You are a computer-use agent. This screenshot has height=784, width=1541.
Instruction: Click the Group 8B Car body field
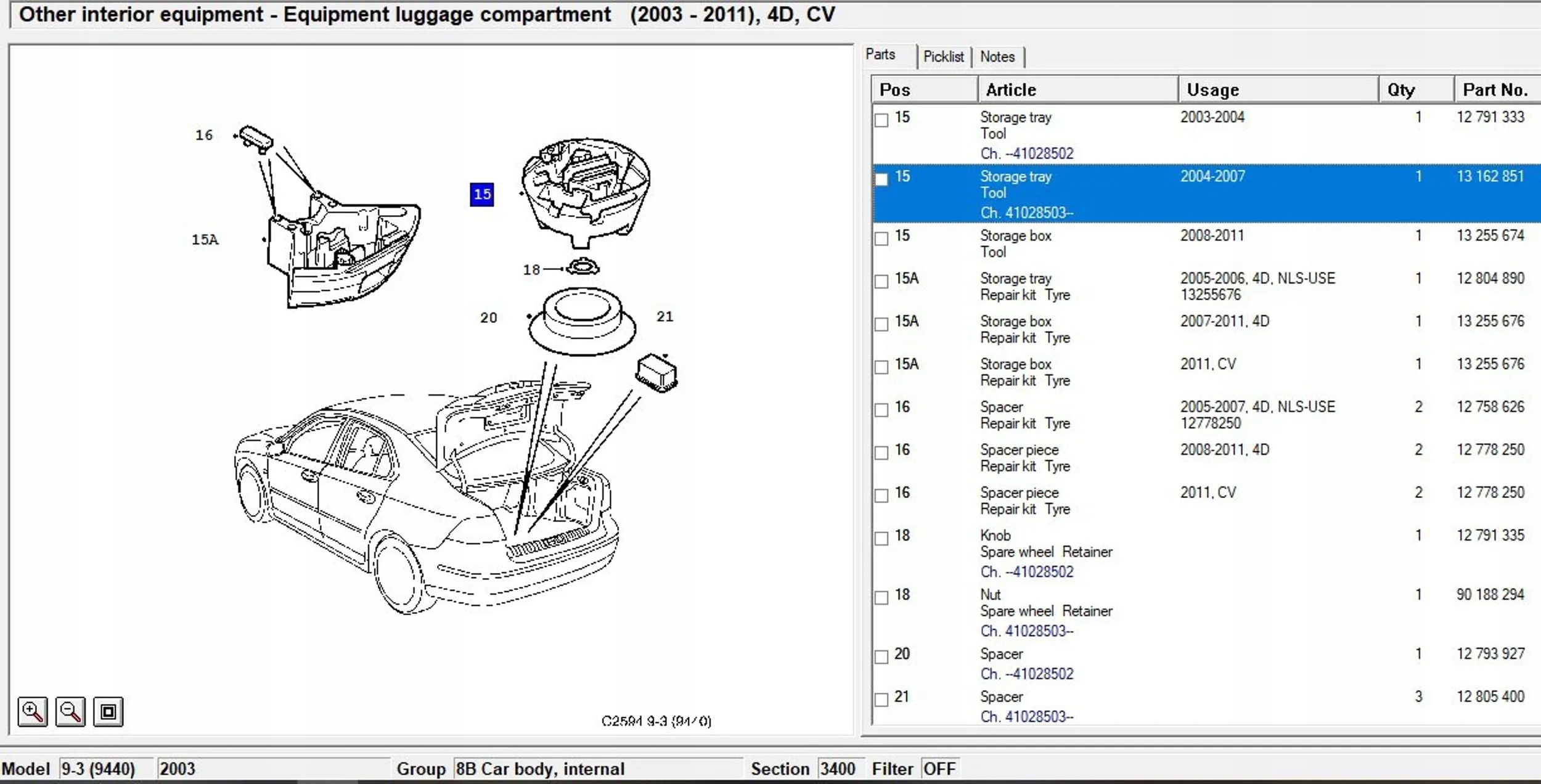(x=597, y=769)
